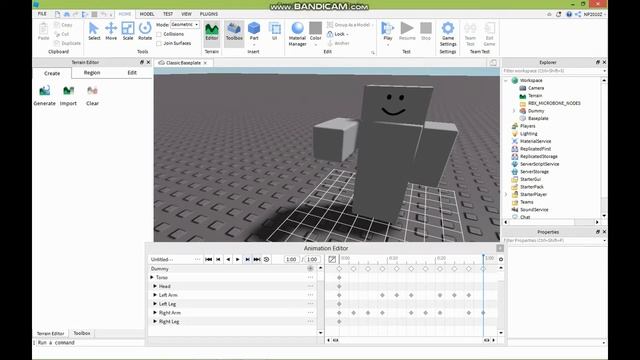640x360 pixels.
Task: Click the first summary keyframe in Dummy row
Action: 339,269
